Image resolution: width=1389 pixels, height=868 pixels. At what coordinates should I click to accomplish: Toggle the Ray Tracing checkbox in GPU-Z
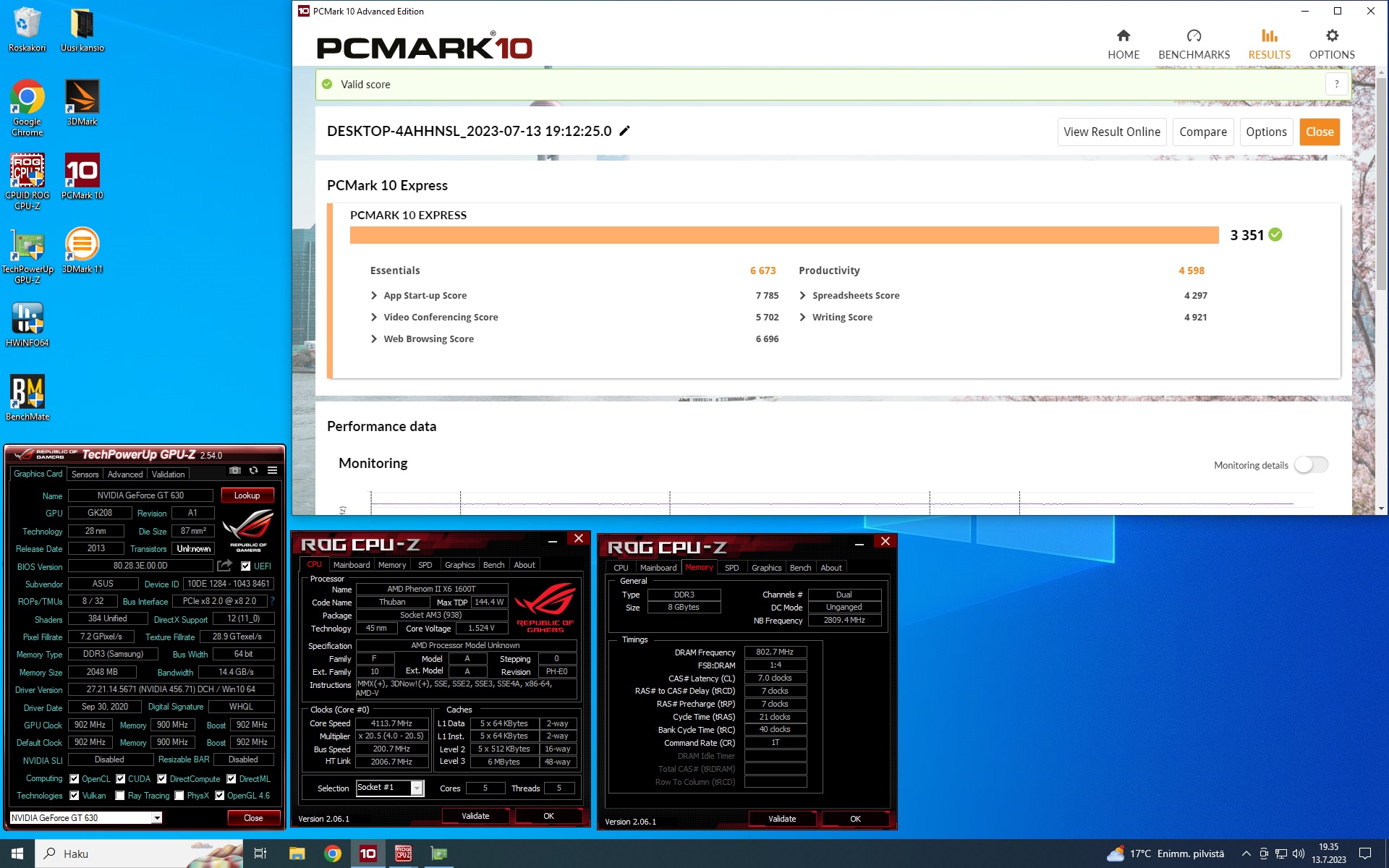(120, 796)
